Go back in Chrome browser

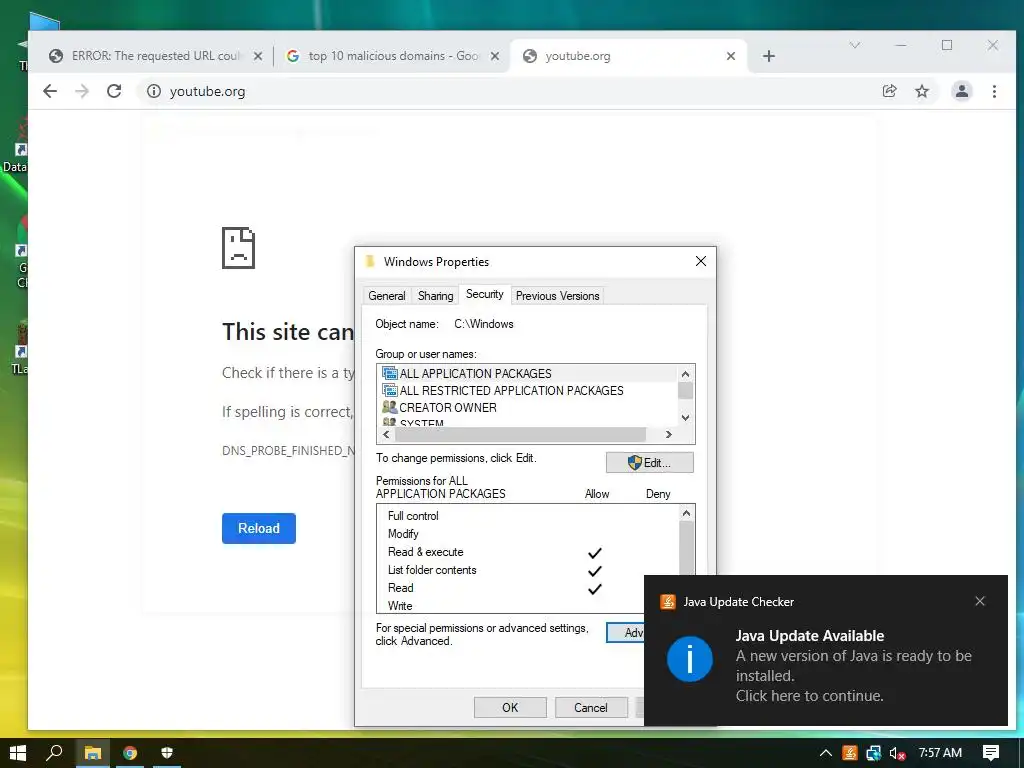pyautogui.click(x=50, y=91)
